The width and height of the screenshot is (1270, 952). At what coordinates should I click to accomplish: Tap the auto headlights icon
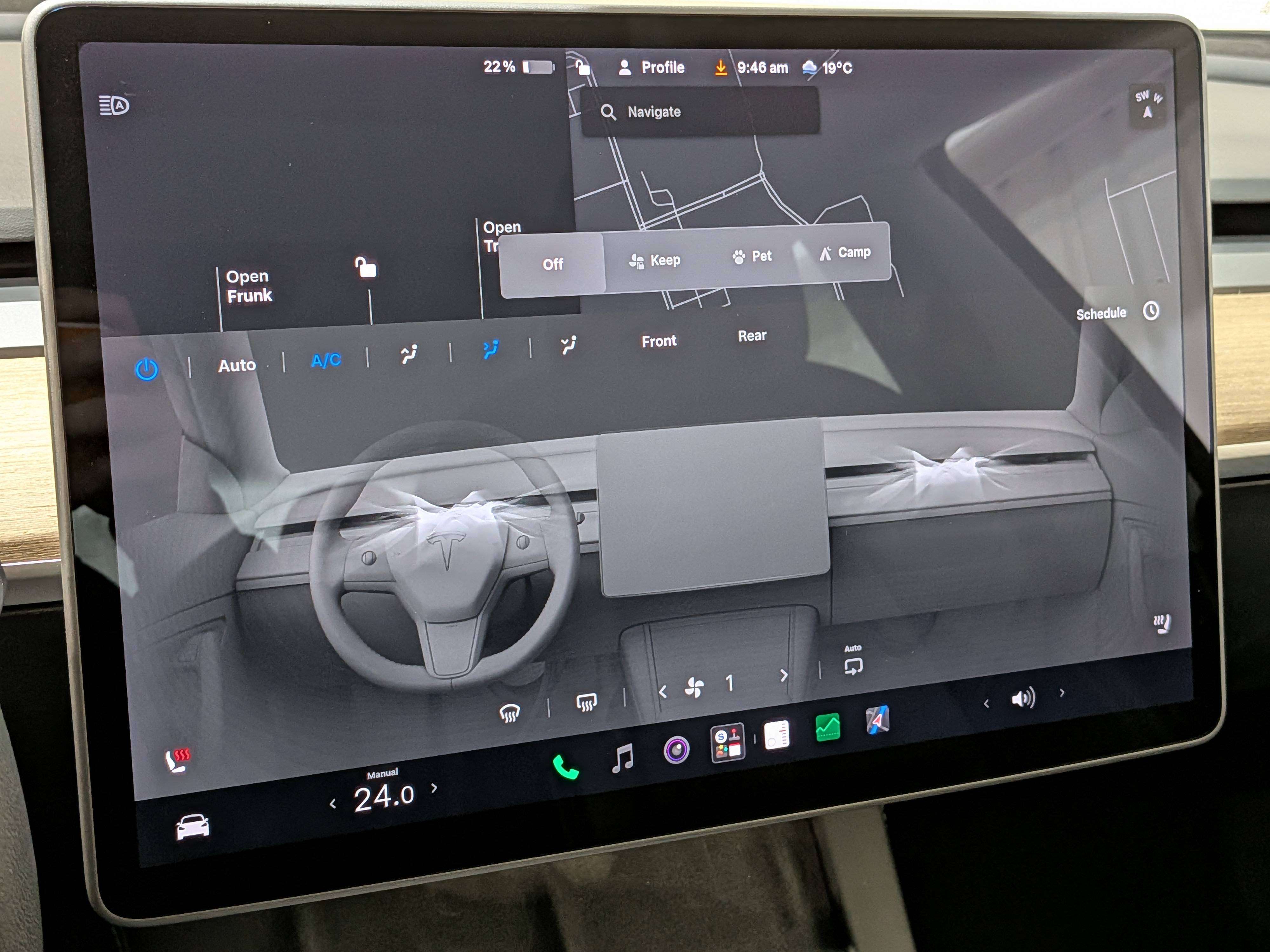point(114,106)
